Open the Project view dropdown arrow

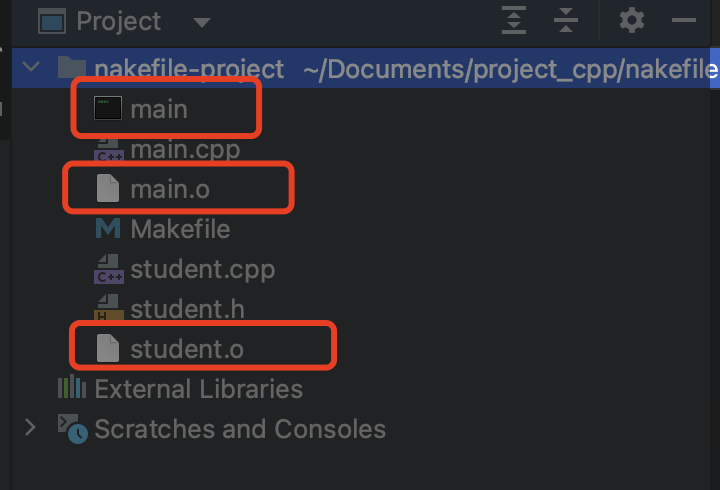(202, 22)
